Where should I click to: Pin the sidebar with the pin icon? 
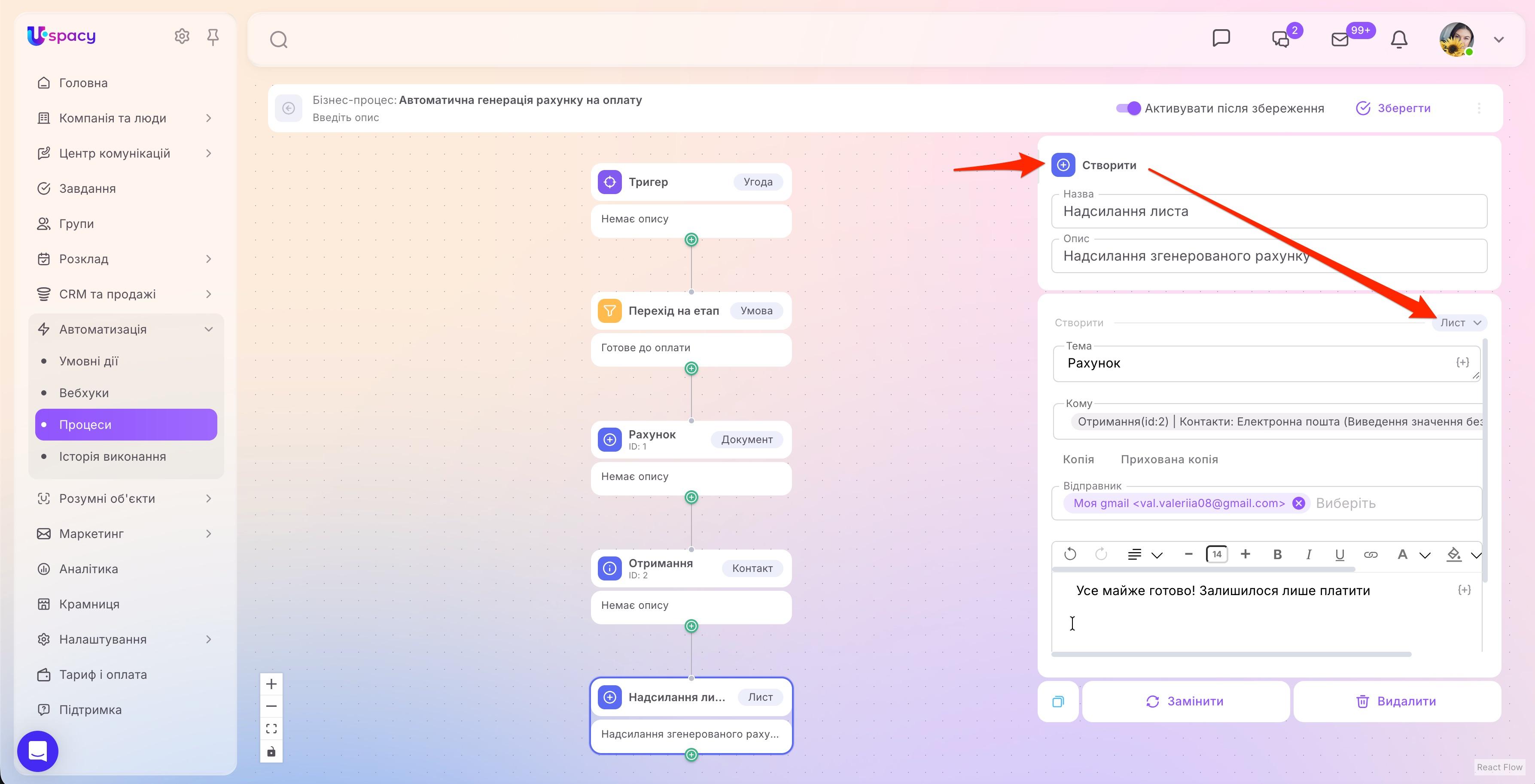213,37
